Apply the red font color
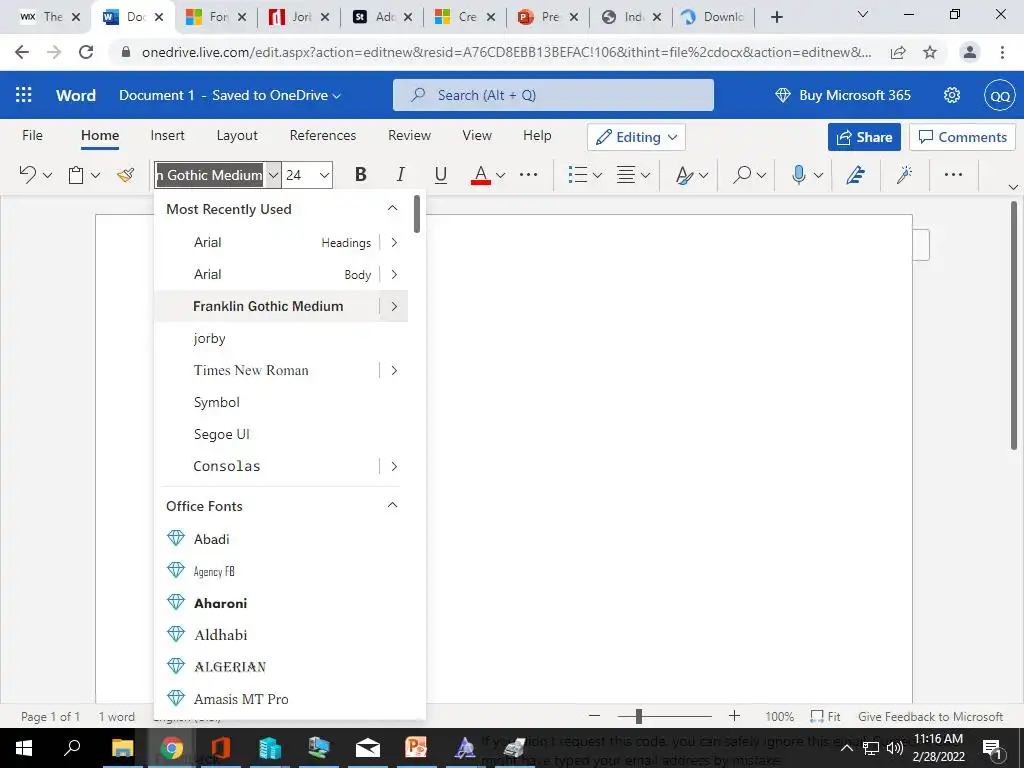The height and width of the screenshot is (768, 1024). click(481, 175)
